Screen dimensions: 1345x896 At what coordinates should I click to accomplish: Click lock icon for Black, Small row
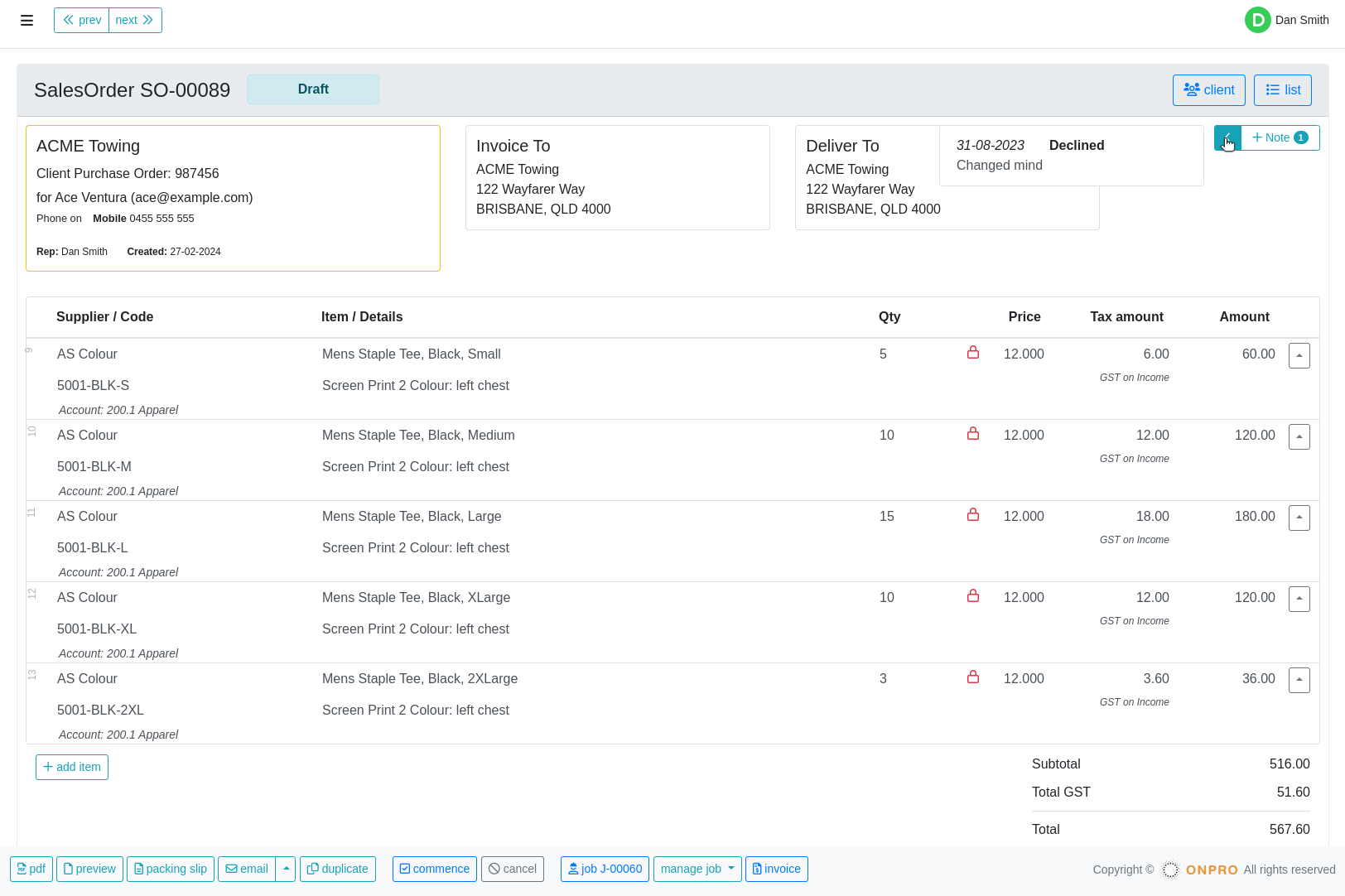973,353
